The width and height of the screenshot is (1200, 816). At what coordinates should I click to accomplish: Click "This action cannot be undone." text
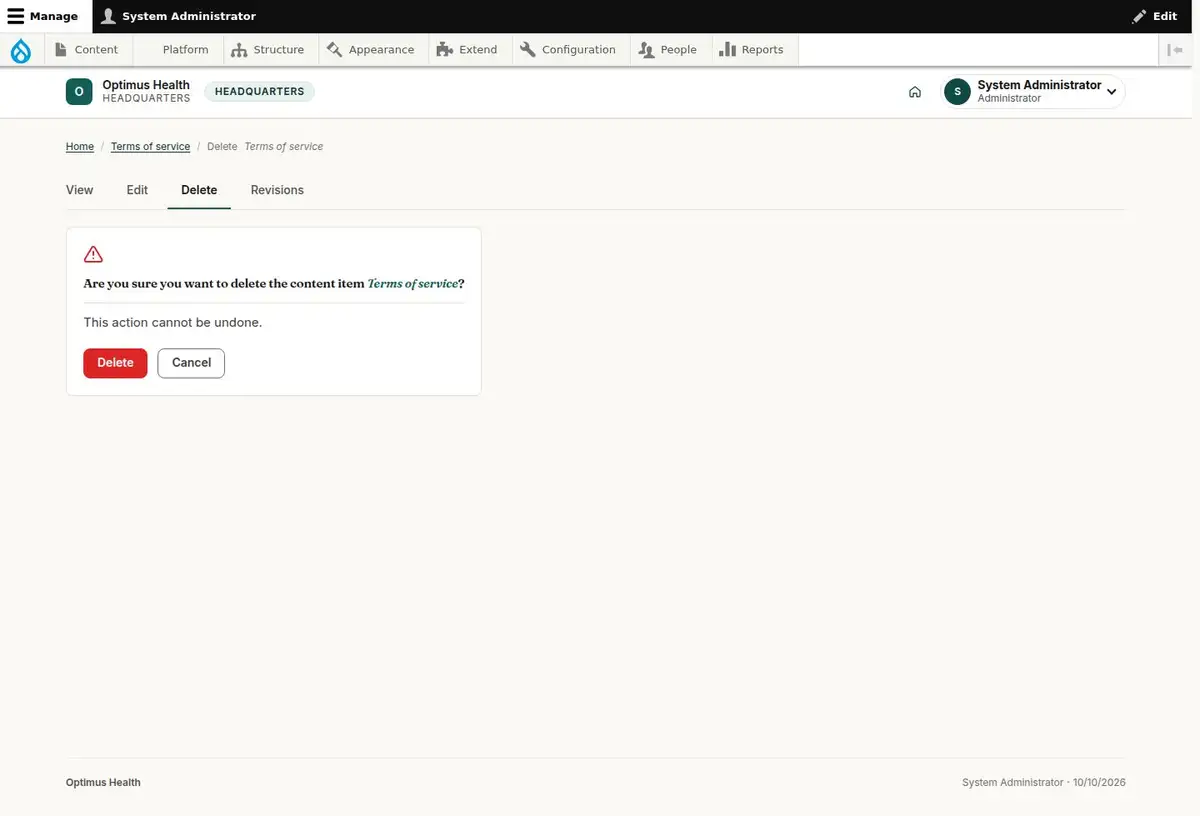(x=173, y=323)
